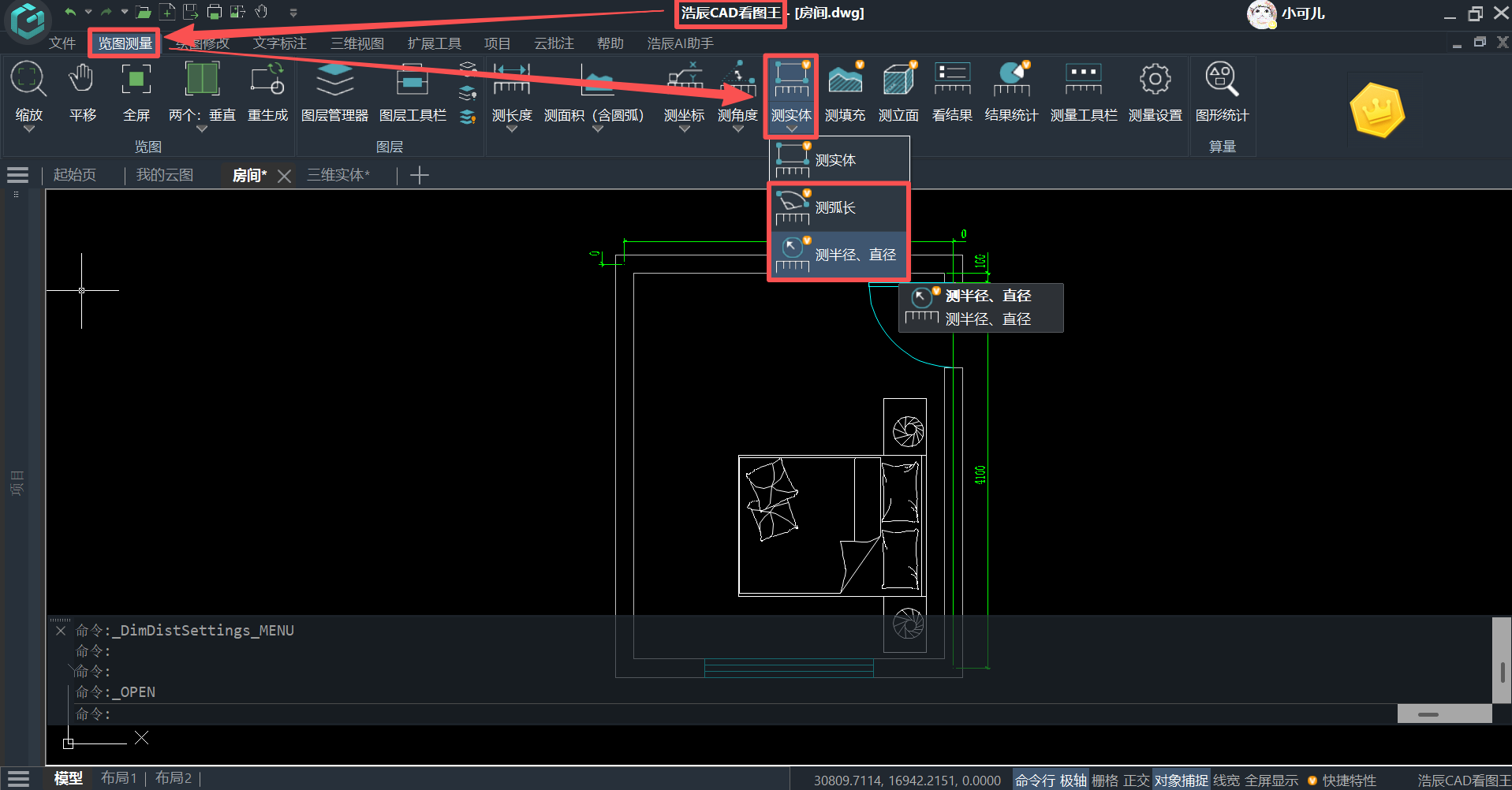Open the 图层管理器 layer manager
The width and height of the screenshot is (1512, 790).
click(x=334, y=91)
